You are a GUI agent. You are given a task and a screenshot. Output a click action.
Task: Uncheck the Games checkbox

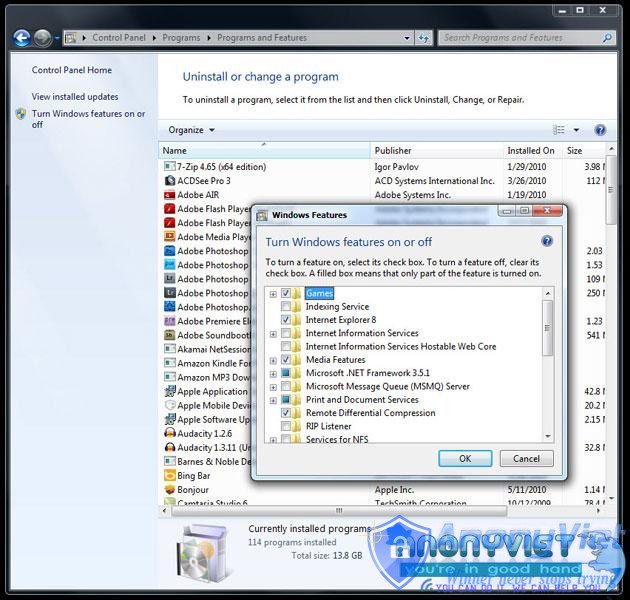(x=286, y=293)
